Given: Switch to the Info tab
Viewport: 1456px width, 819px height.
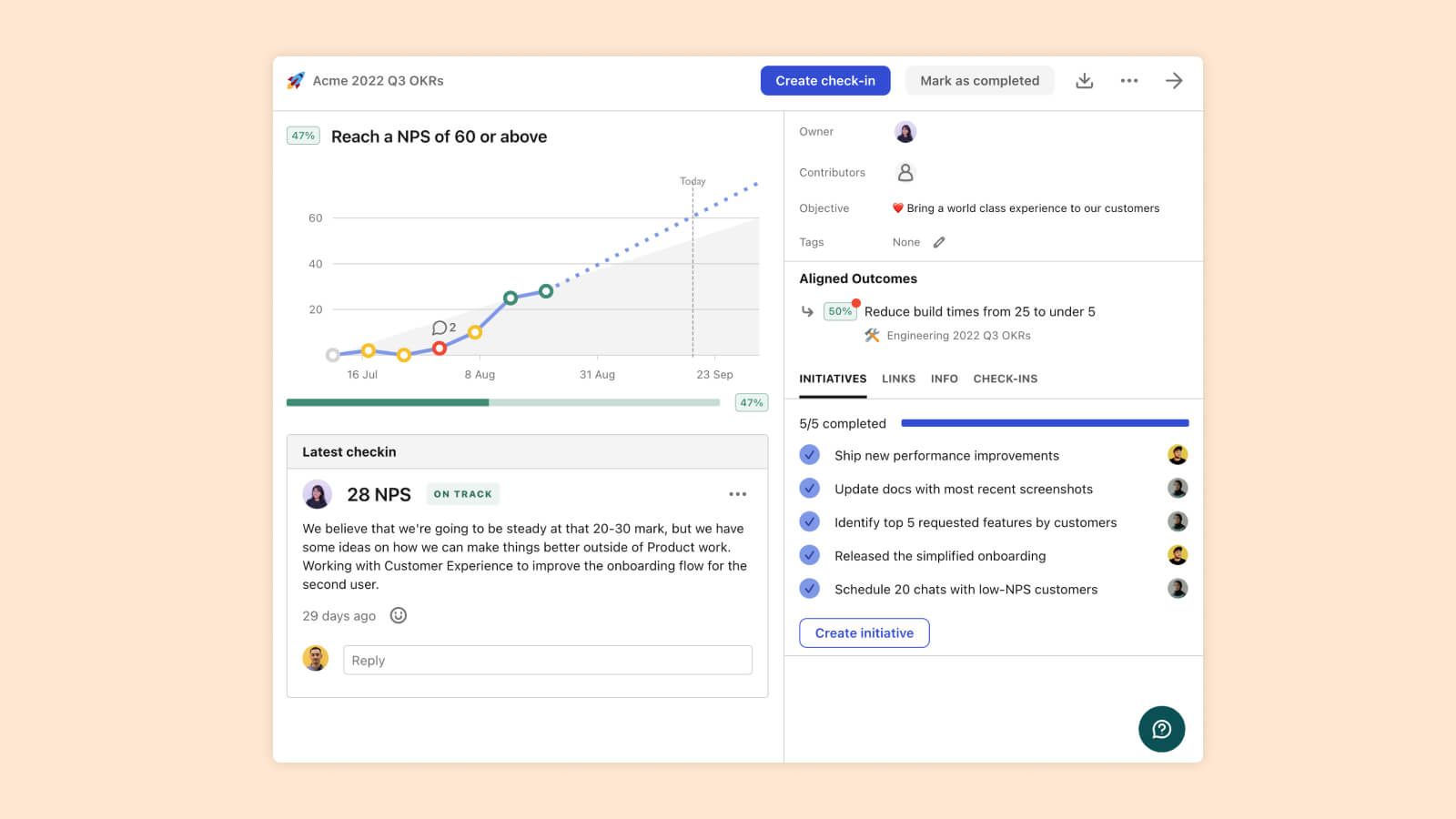Looking at the screenshot, I should [945, 379].
